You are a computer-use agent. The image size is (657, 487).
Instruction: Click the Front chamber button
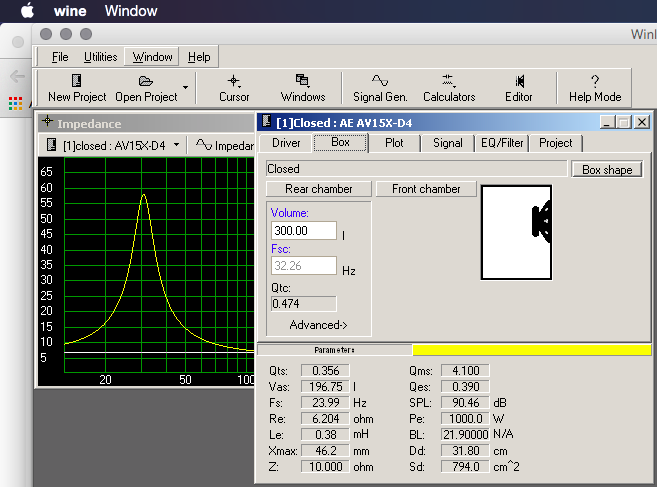pyautogui.click(x=426, y=189)
